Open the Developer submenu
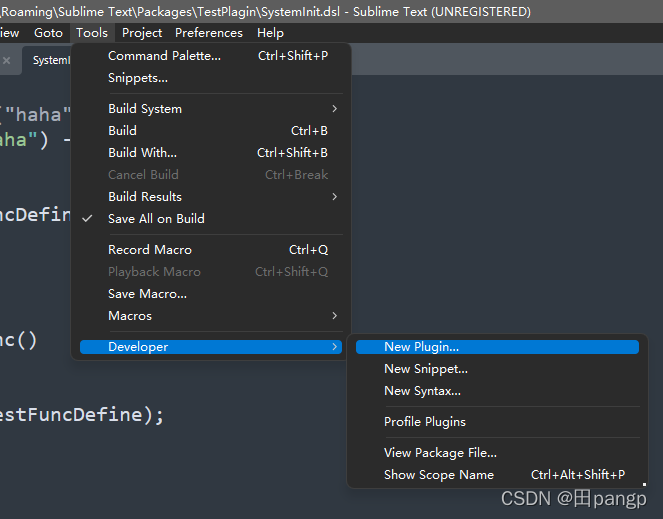Viewport: 663px width, 519px height. (211, 347)
